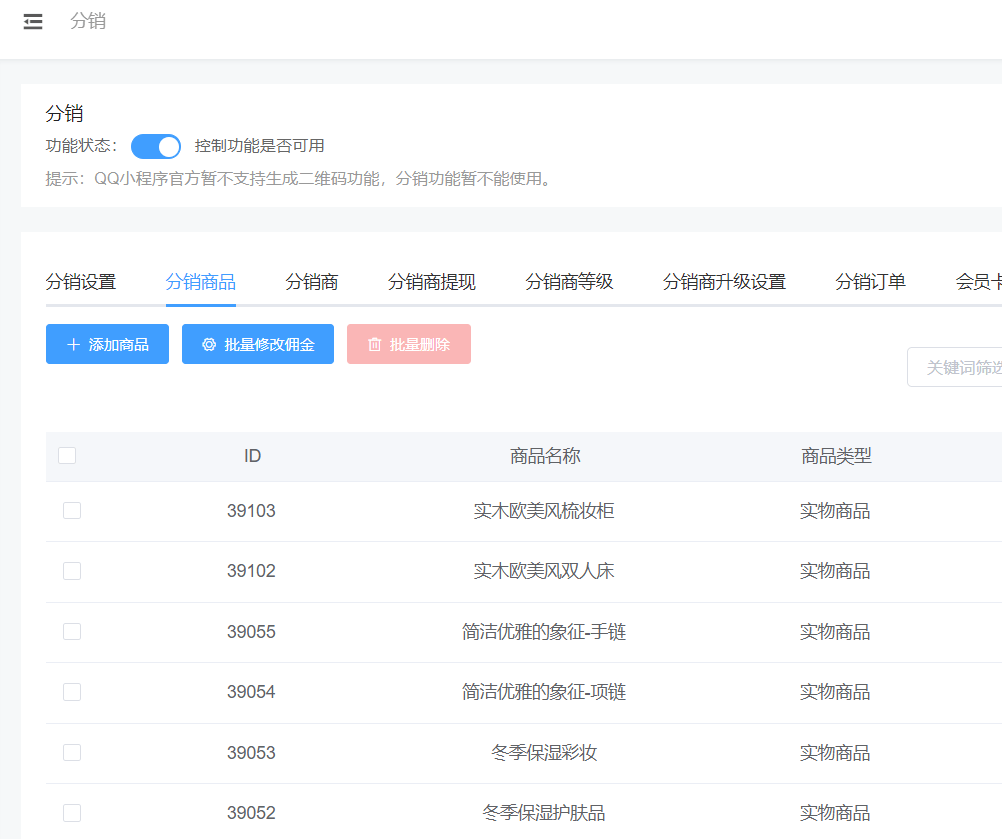Click the ID cell 39053
The image size is (1002, 839).
[x=251, y=752]
